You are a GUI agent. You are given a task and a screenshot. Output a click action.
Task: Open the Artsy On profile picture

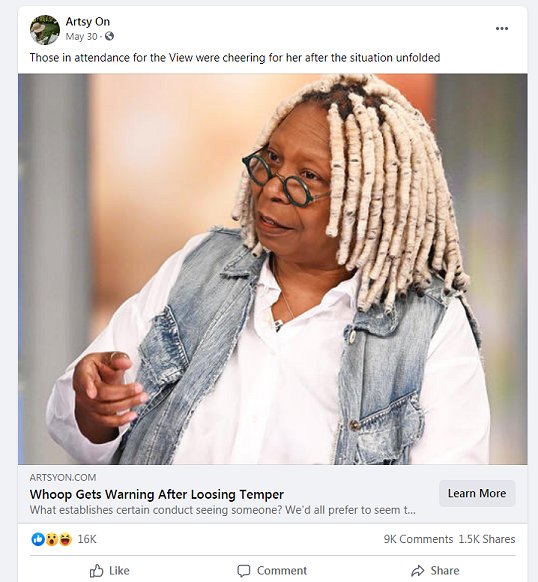click(x=45, y=30)
